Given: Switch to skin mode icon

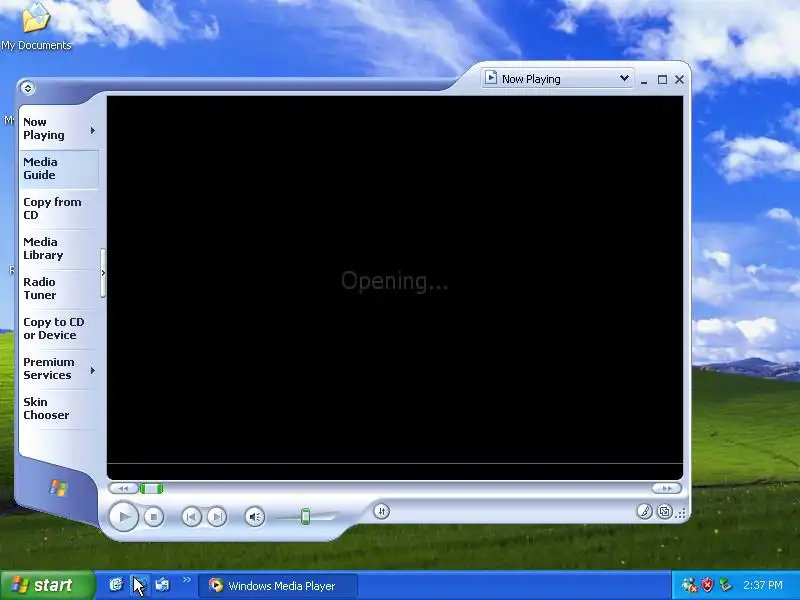Looking at the screenshot, I should [665, 511].
